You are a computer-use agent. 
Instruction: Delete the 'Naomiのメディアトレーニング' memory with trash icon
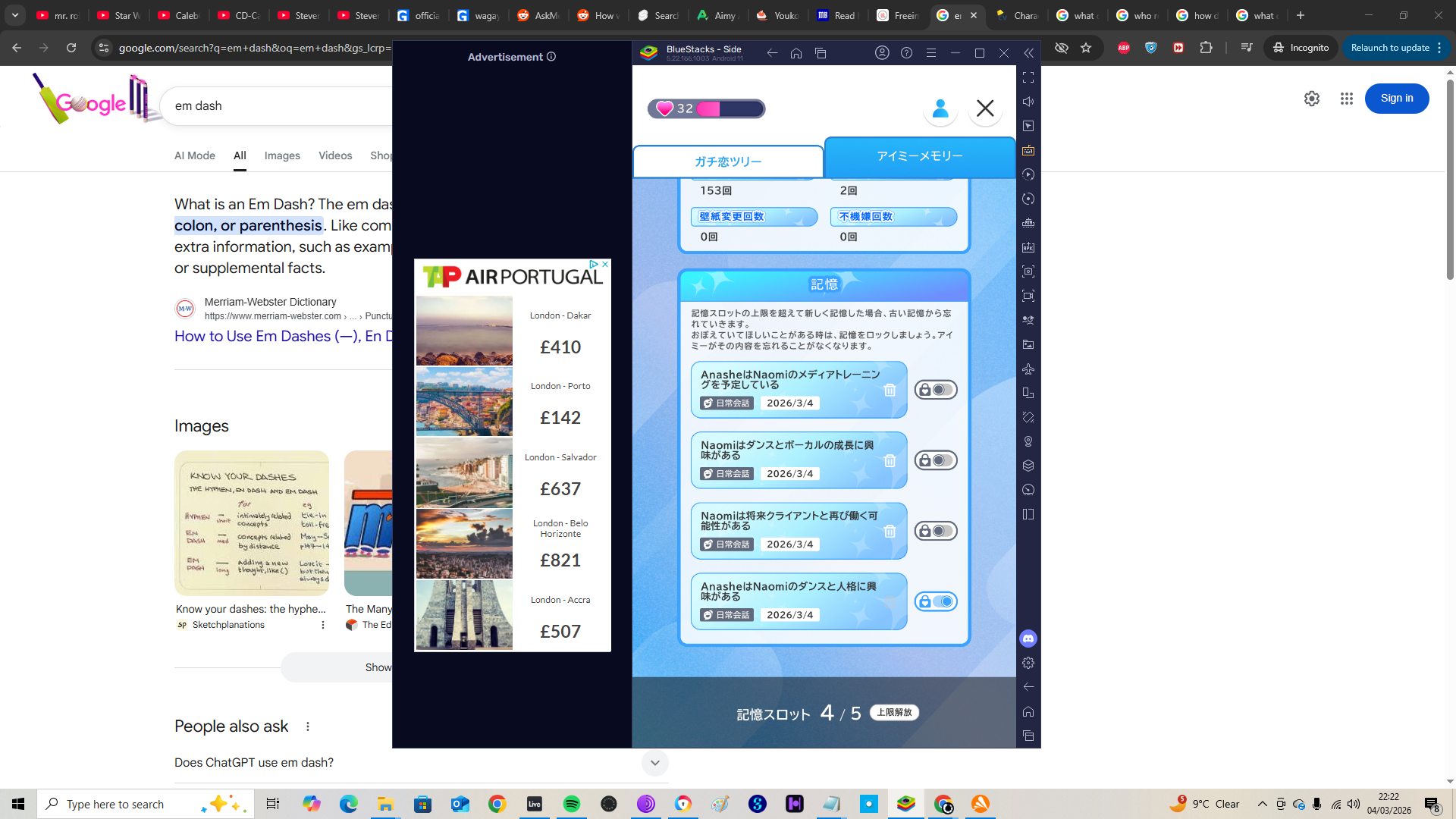coord(890,390)
